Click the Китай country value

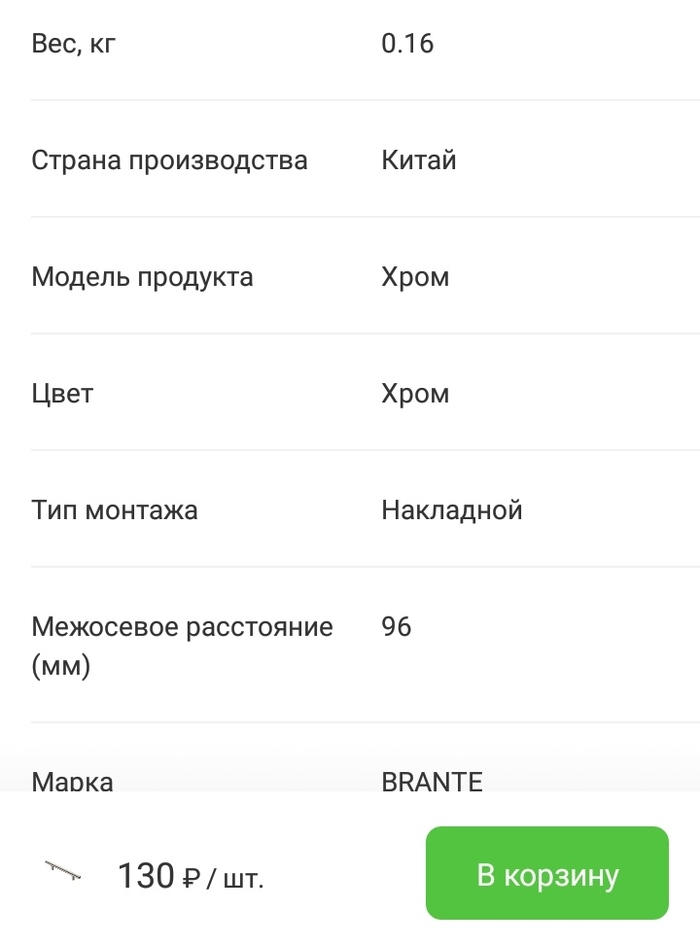click(x=419, y=160)
